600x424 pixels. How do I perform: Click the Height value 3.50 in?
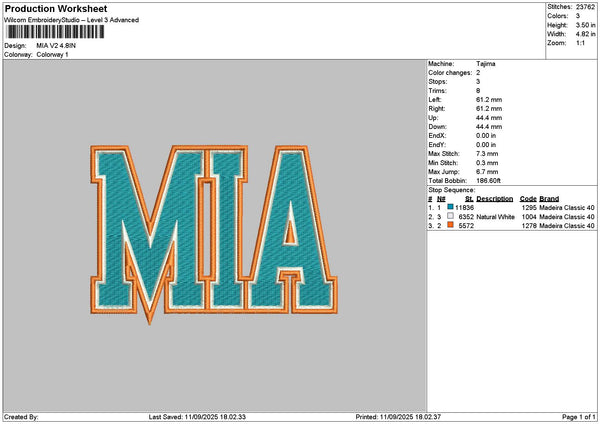pyautogui.click(x=585, y=25)
